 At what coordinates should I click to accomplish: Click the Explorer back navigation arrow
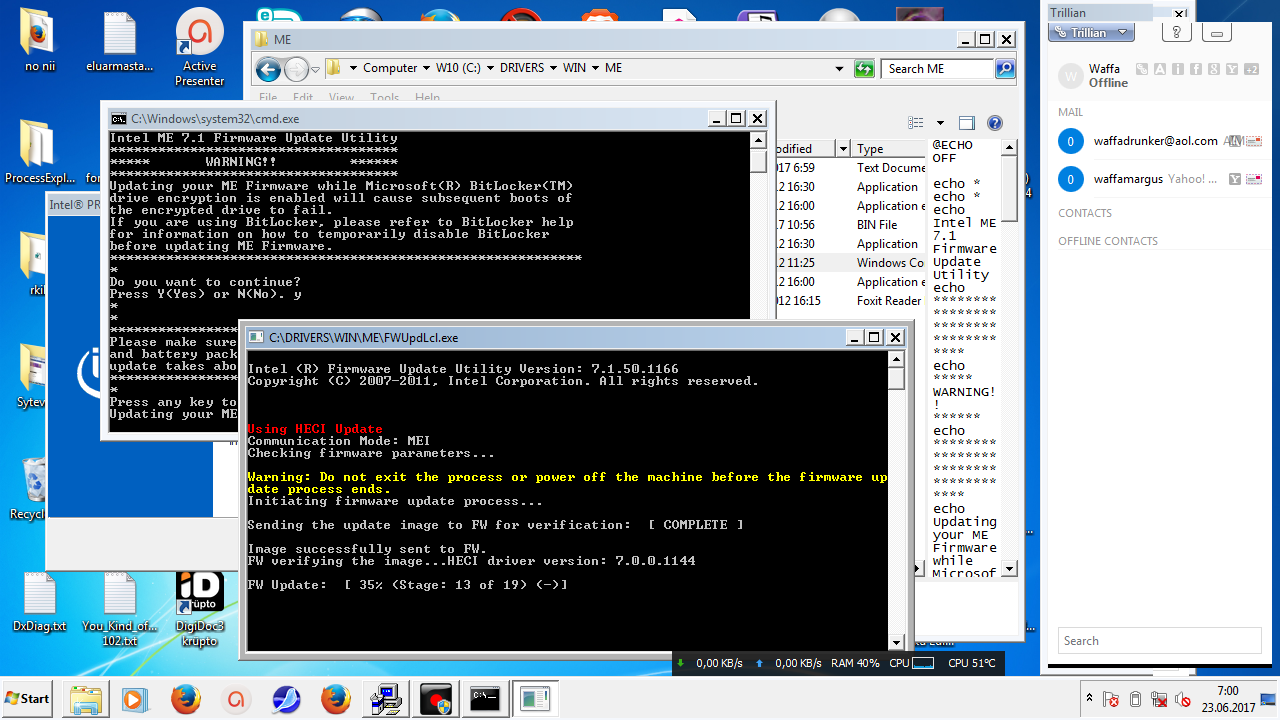(x=268, y=69)
